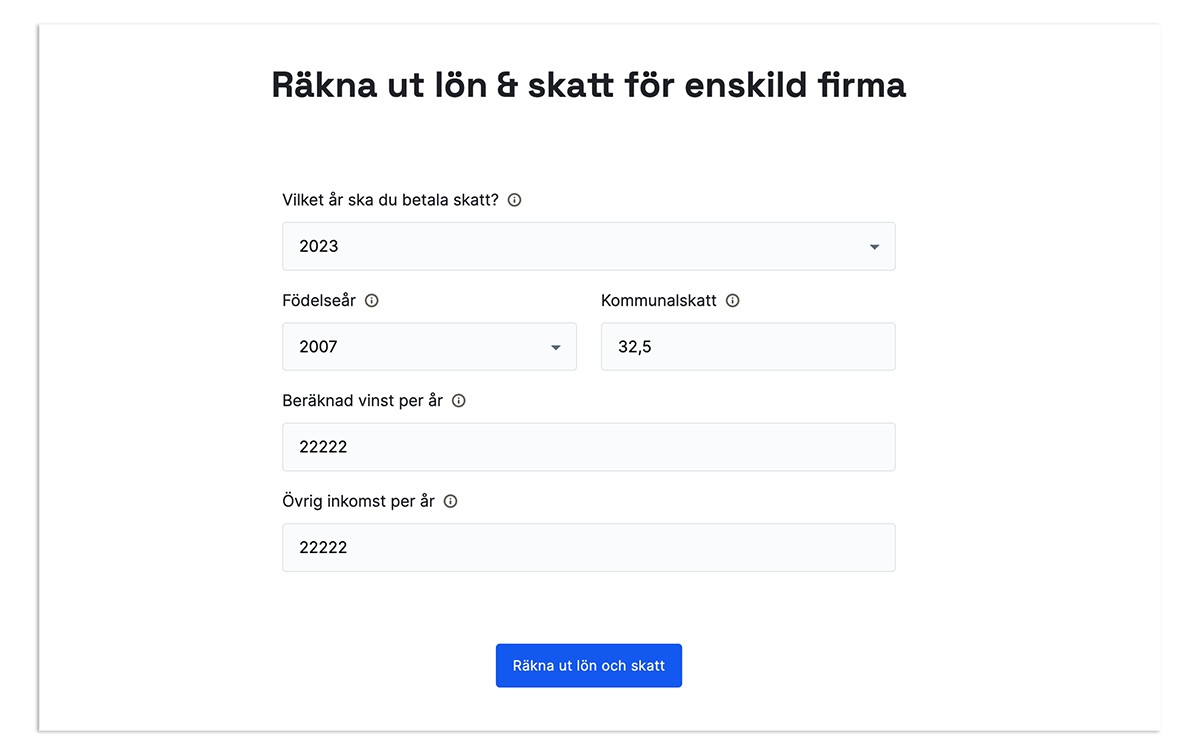
Task: Click the Kommunalskatt field showing 32,5
Action: pyautogui.click(x=747, y=346)
